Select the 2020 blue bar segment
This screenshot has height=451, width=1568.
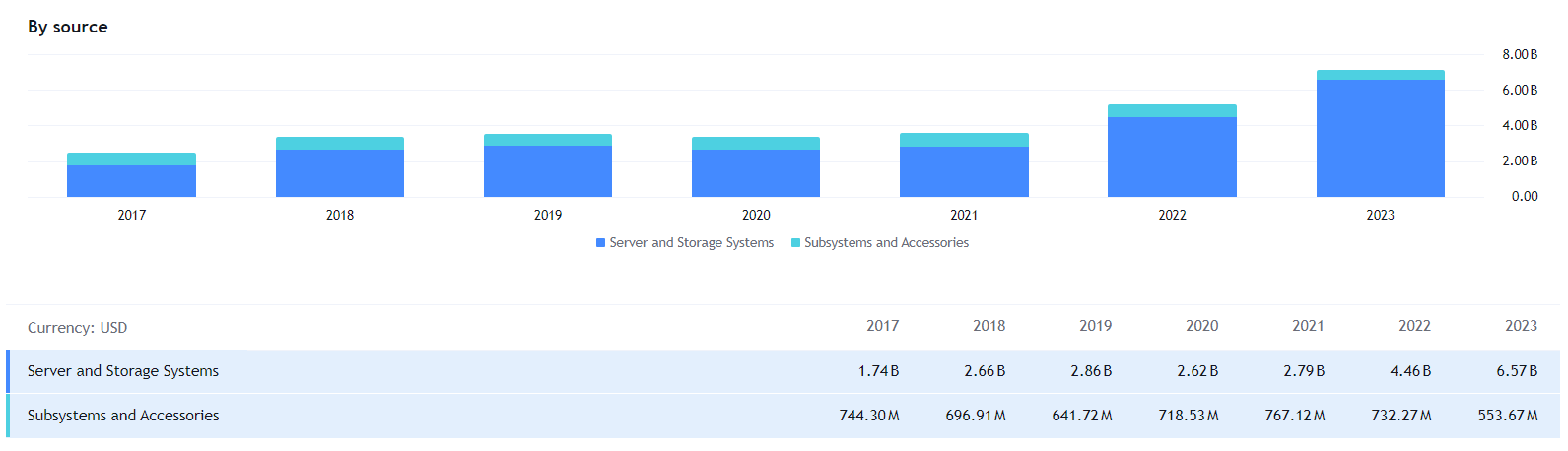click(756, 173)
